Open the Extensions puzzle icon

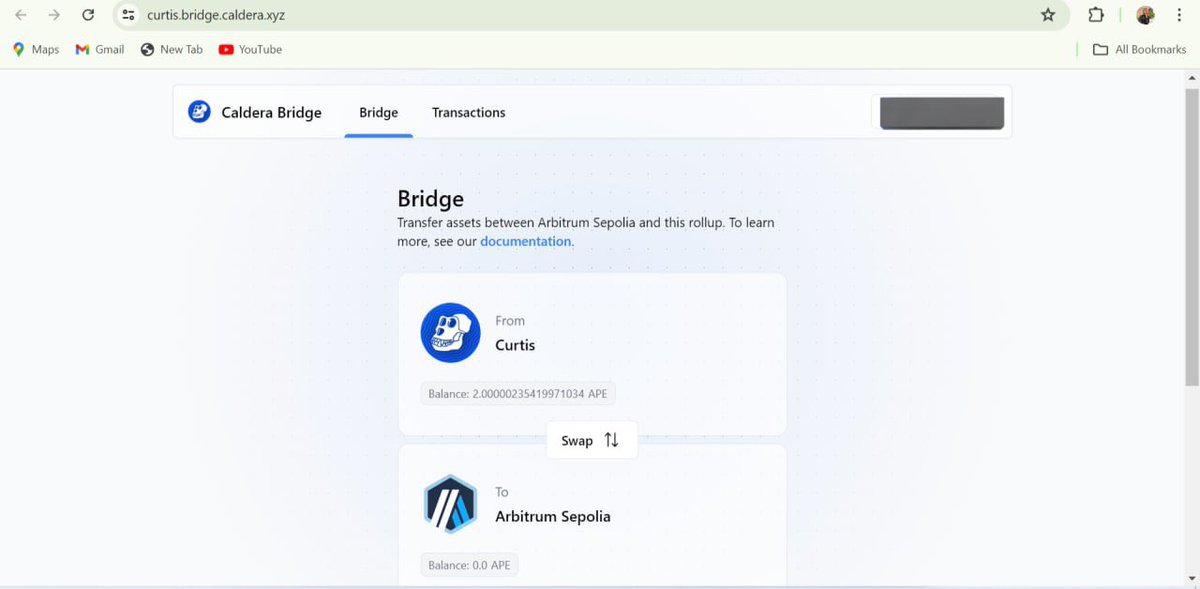click(1096, 15)
